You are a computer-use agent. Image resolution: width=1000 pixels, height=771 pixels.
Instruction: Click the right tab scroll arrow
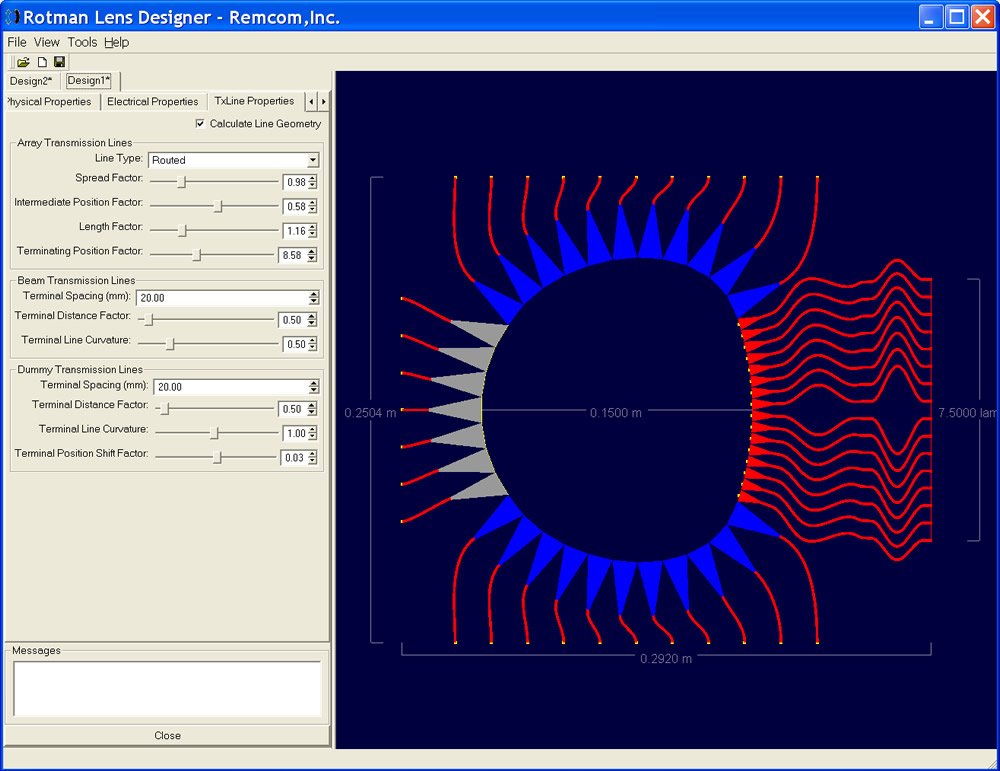(323, 101)
